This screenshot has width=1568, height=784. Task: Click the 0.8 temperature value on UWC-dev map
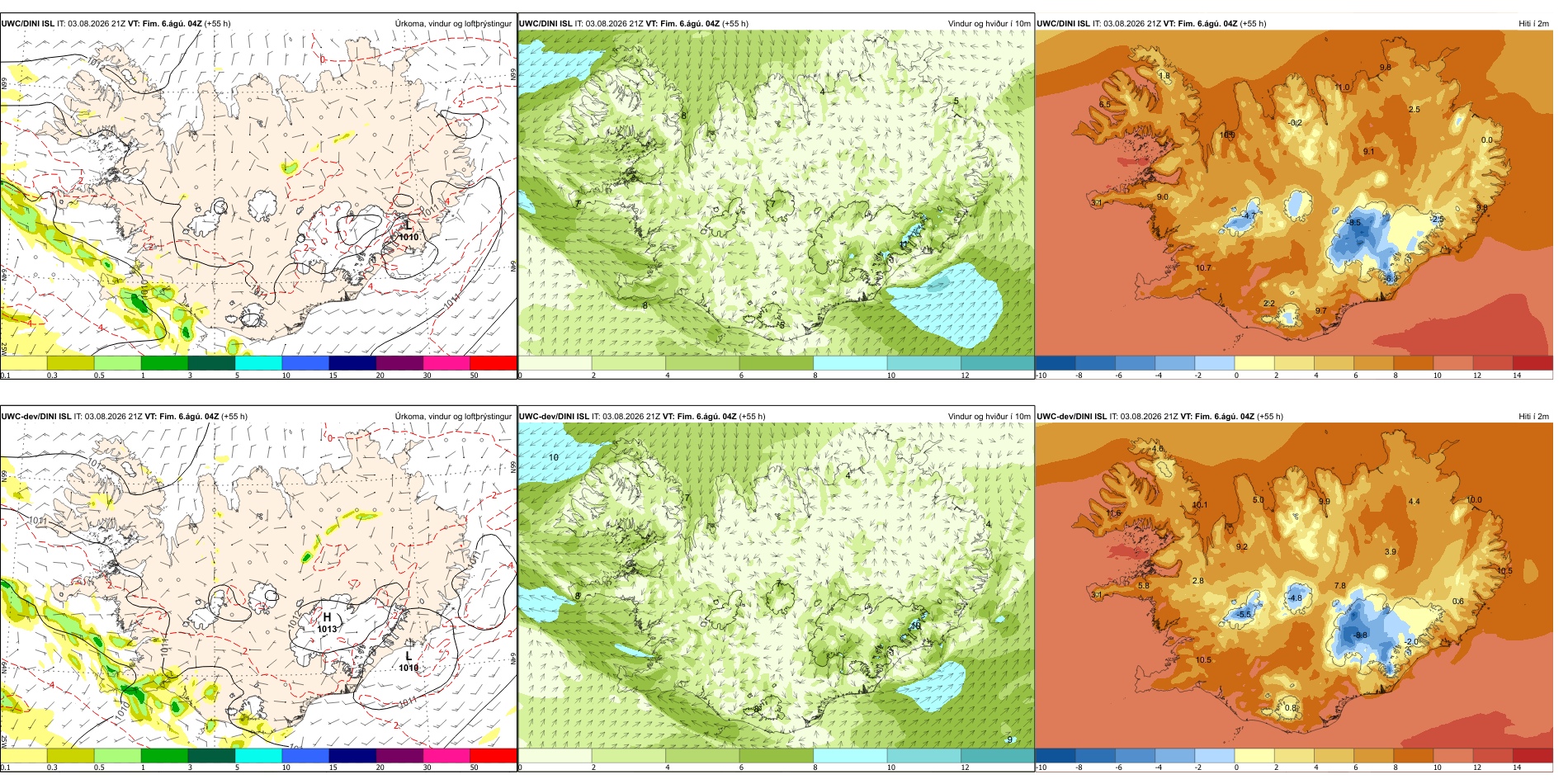click(1291, 708)
